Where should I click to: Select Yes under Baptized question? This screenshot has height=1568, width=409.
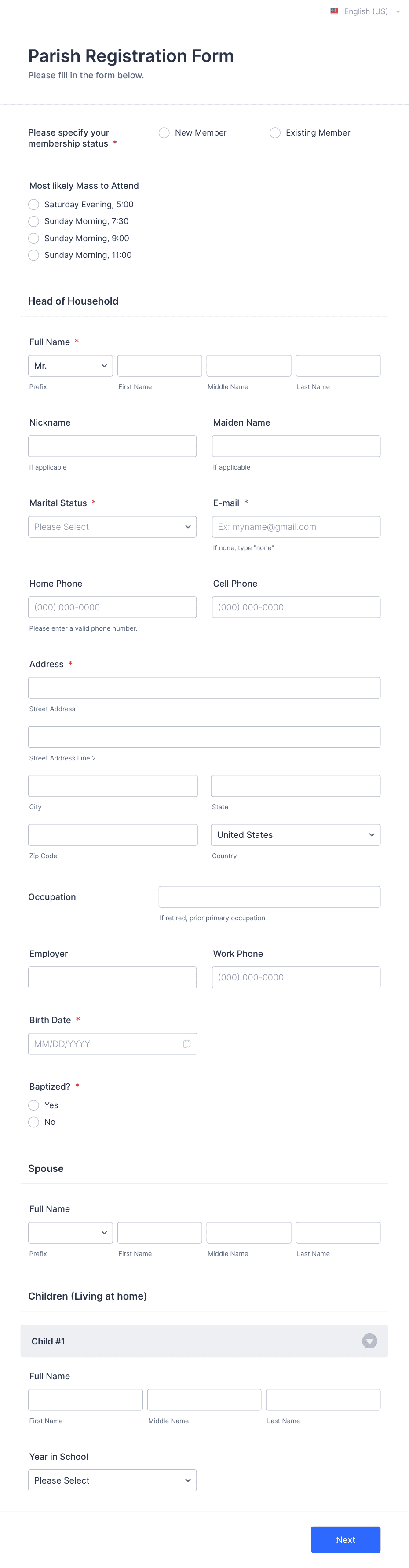(33, 1105)
